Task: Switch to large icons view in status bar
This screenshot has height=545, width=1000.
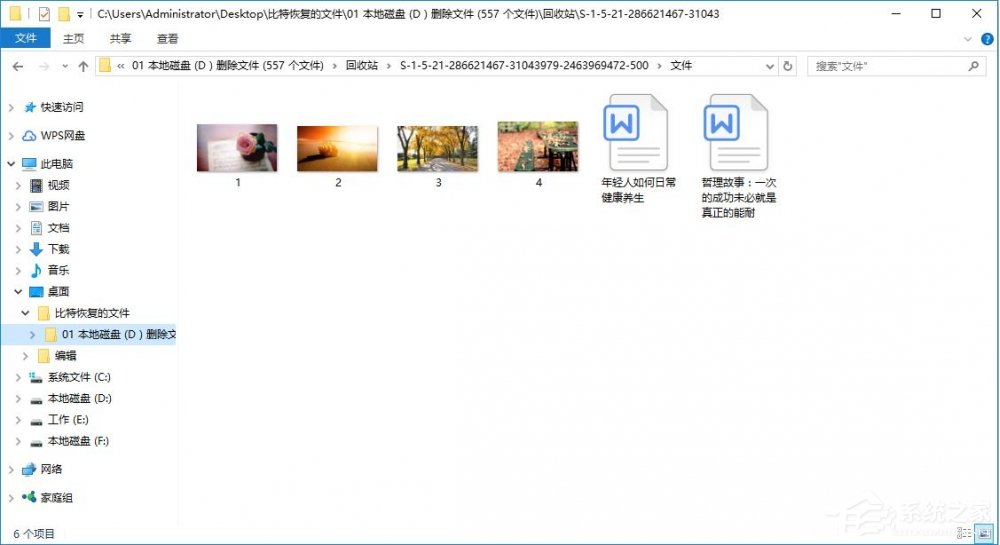Action: [984, 534]
